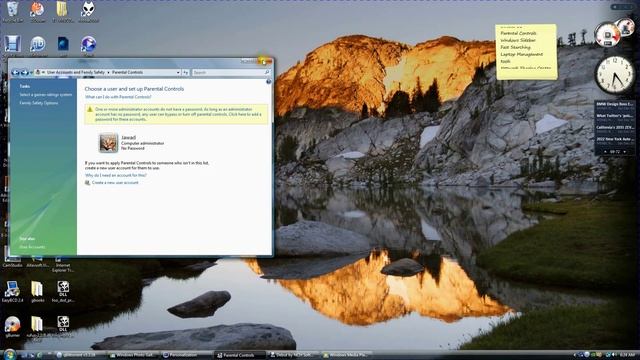Open the CamStudio desktop icon
The height and width of the screenshot is (360, 640).
12,261
